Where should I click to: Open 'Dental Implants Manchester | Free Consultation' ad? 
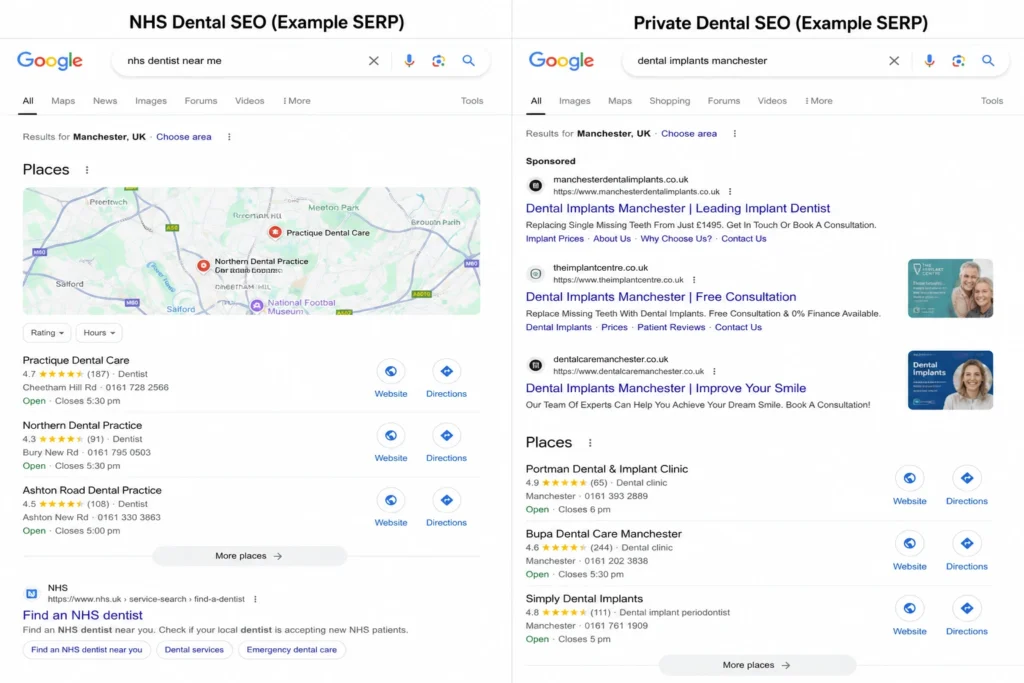tap(660, 297)
